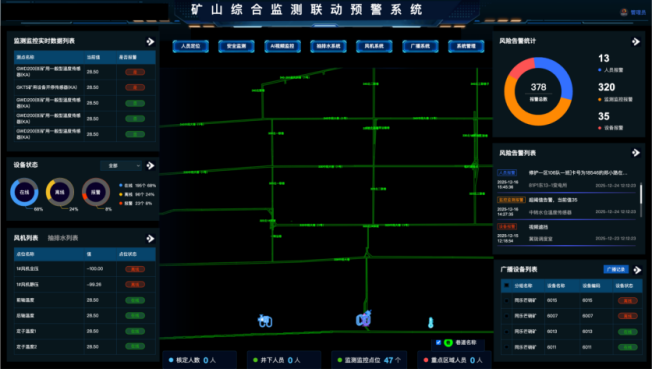Select the 风机列表 tab

26,238
